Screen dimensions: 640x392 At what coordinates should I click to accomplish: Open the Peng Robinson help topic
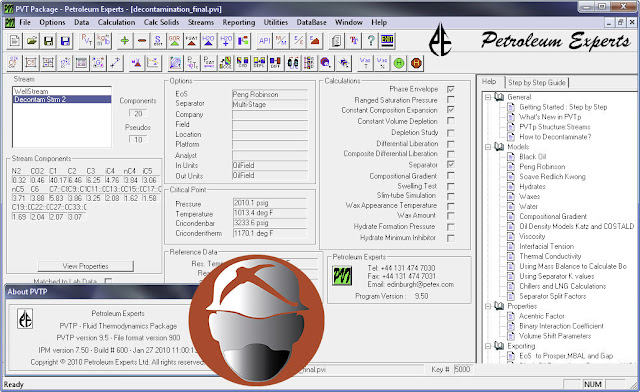pyautogui.click(x=542, y=167)
